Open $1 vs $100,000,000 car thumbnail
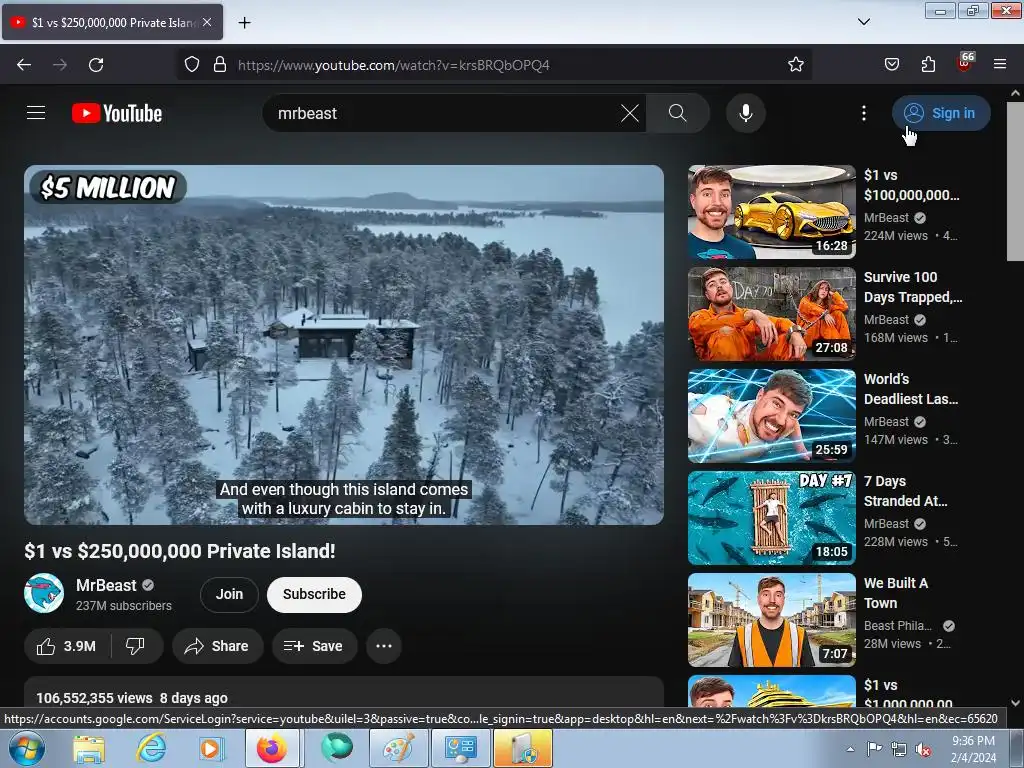The width and height of the screenshot is (1024, 768). (772, 212)
